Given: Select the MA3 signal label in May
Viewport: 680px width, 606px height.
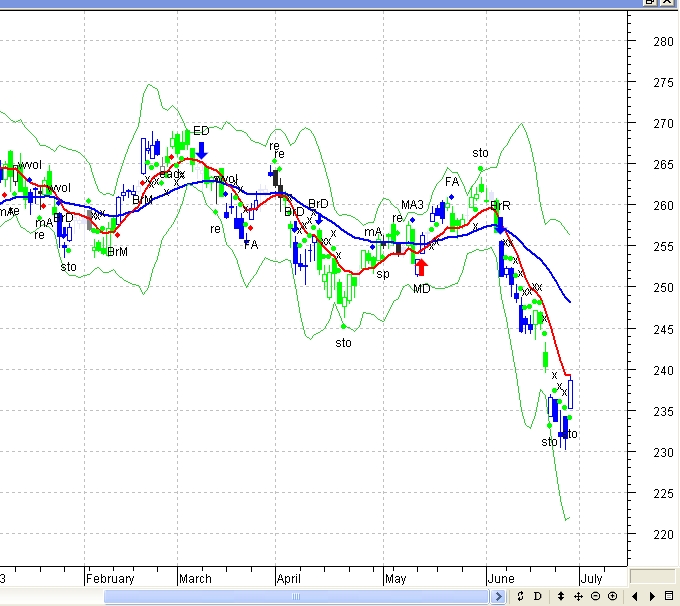Looking at the screenshot, I should click(412, 205).
